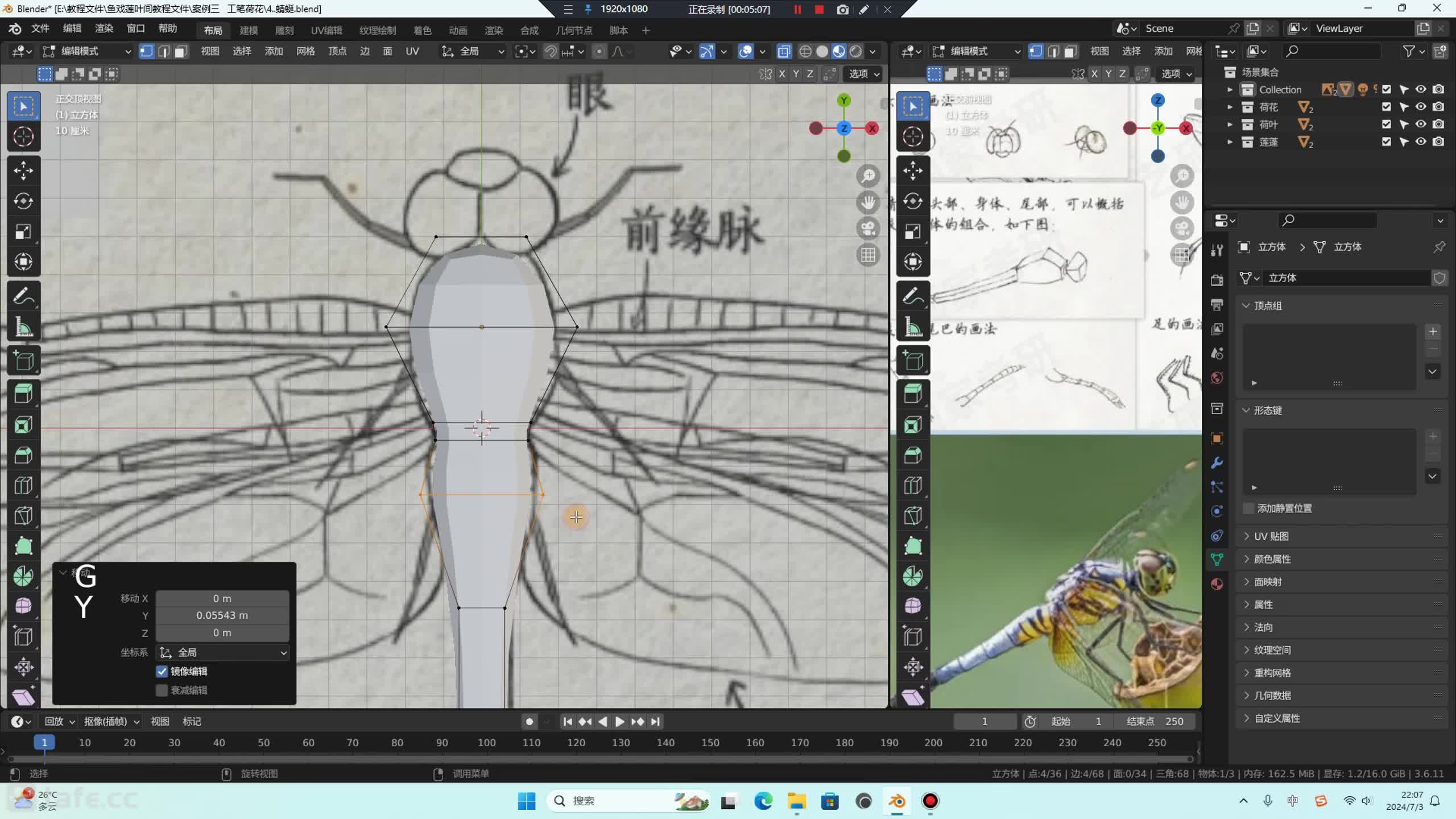Screen dimensions: 1456x819
Task: Open the 全局 transform orientation dropdown
Action: (473, 52)
